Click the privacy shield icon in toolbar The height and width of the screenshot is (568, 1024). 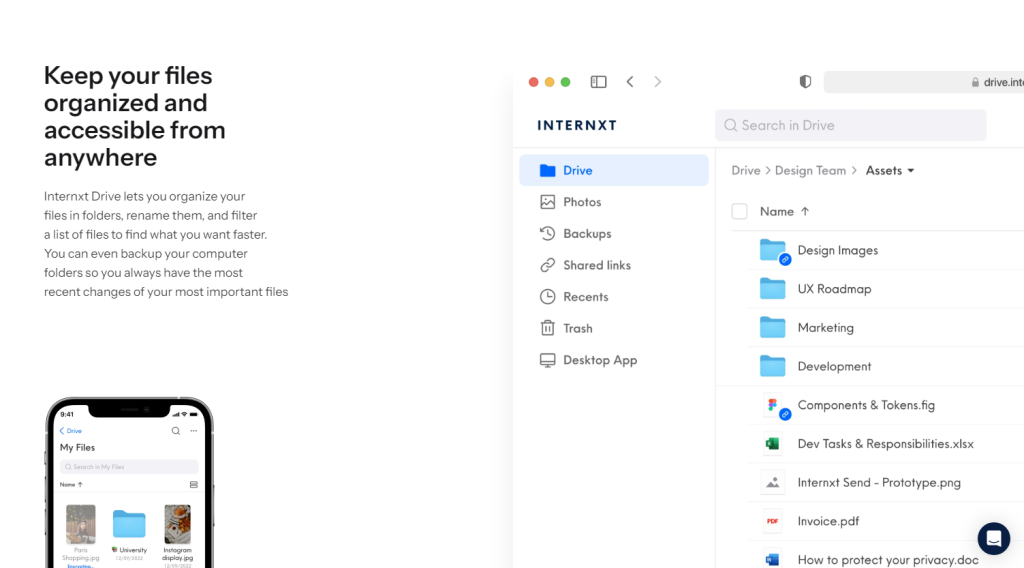805,82
